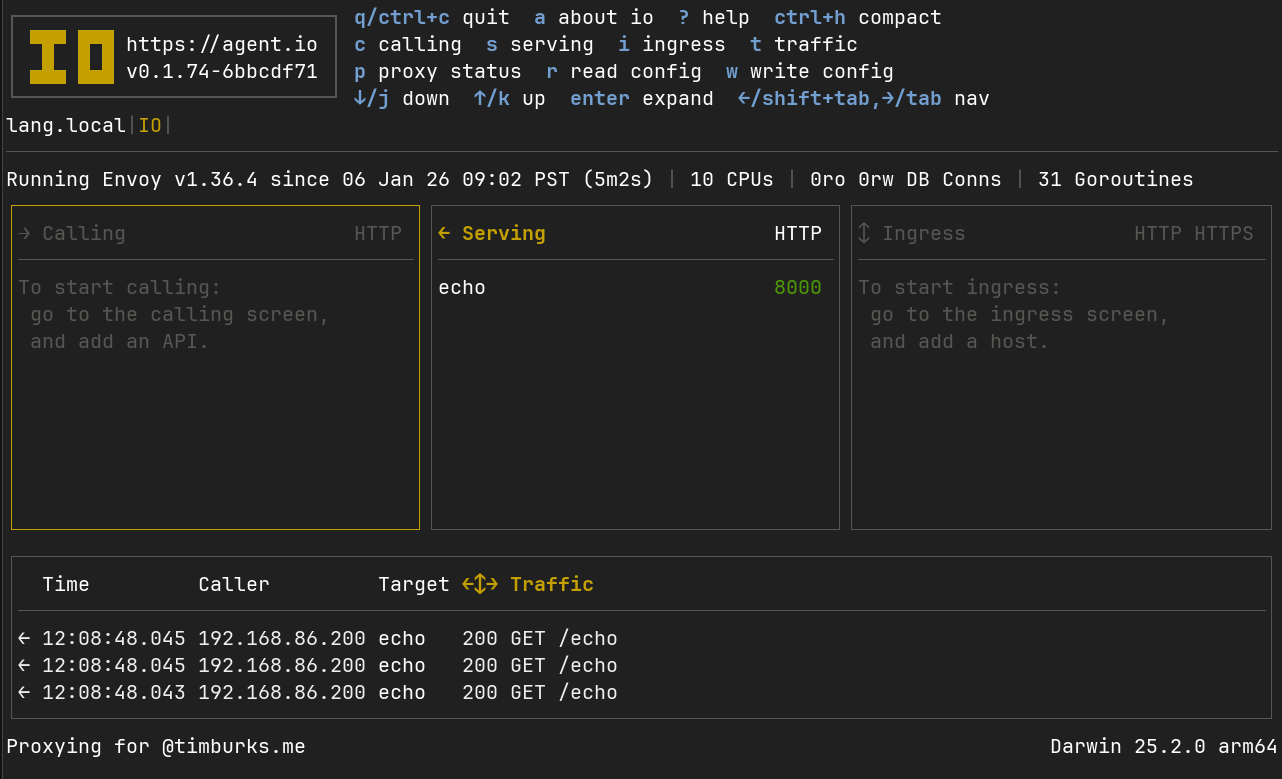Expand the echo service in Serving panel
The height and width of the screenshot is (779, 1282).
pos(461,287)
